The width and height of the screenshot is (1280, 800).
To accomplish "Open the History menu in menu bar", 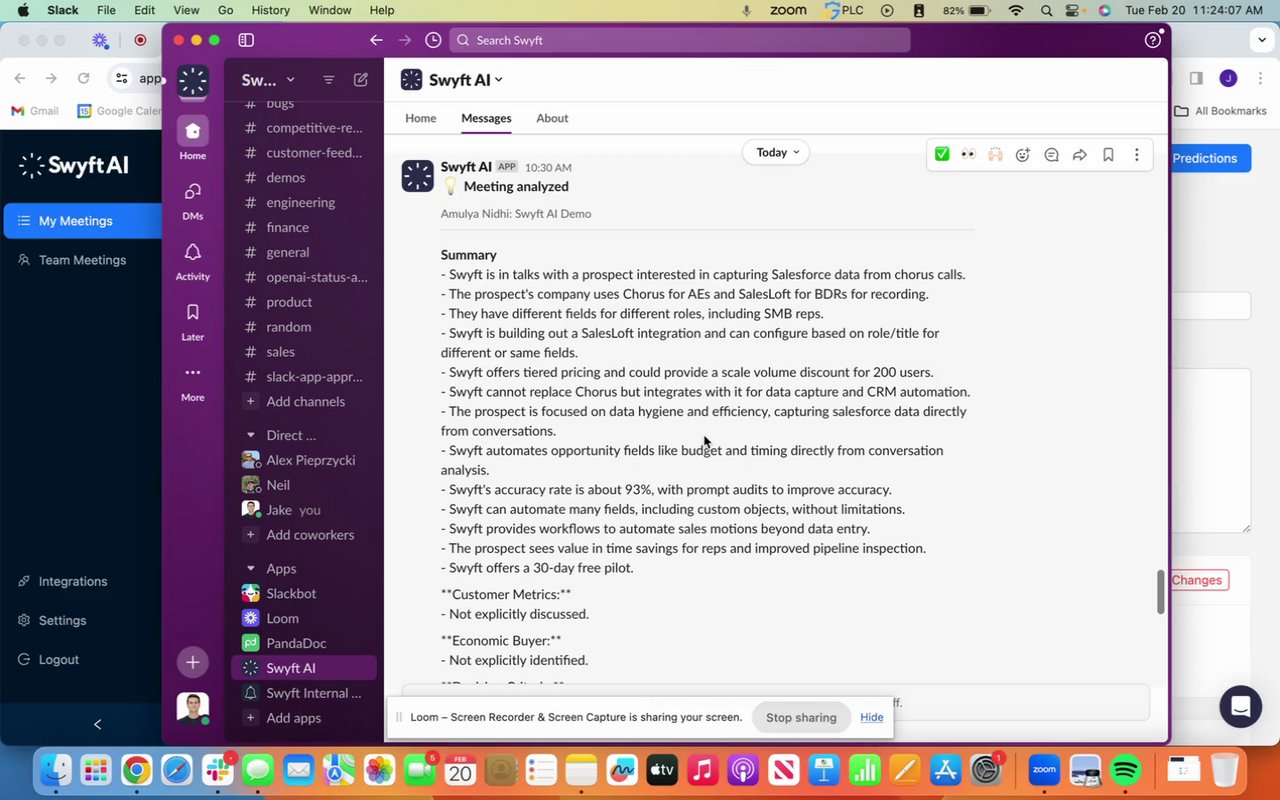I will (x=271, y=10).
